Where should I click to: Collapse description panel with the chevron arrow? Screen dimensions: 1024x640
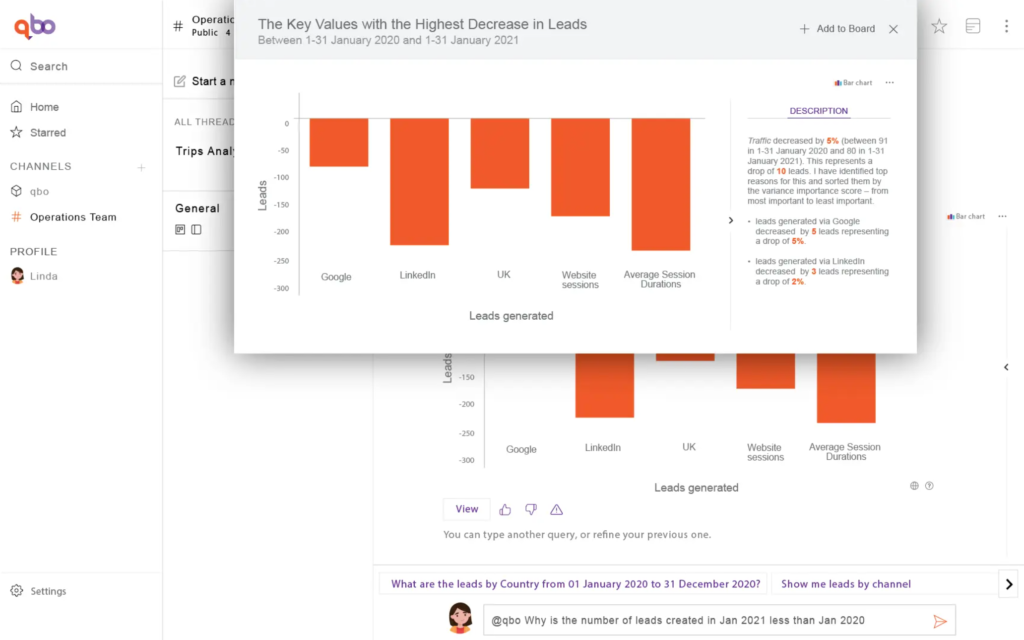pyautogui.click(x=730, y=220)
